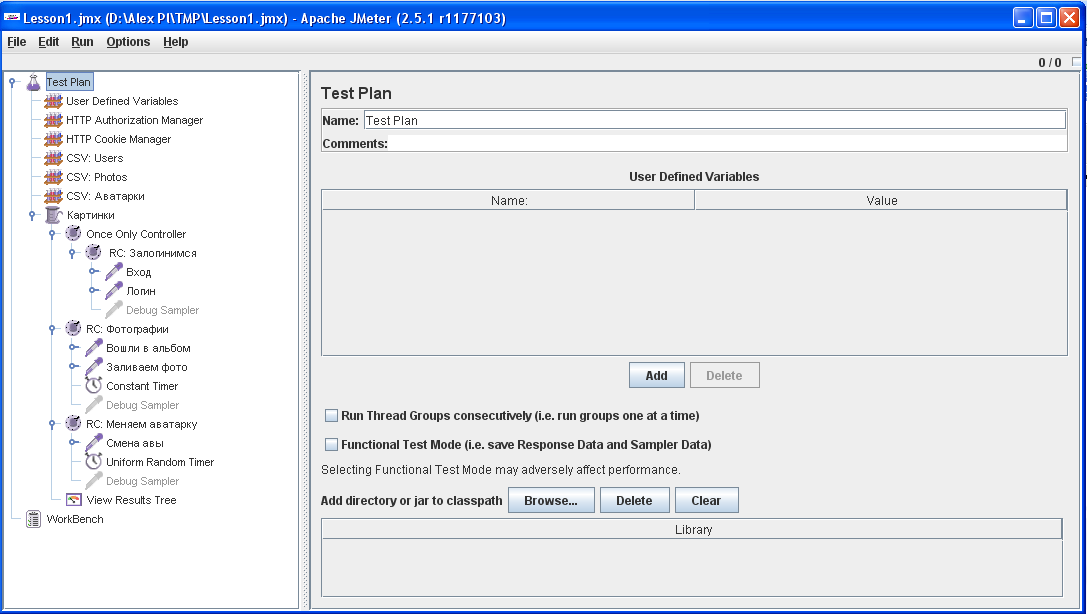The image size is (1087, 614).
Task: Open the File menu
Action: coord(17,42)
